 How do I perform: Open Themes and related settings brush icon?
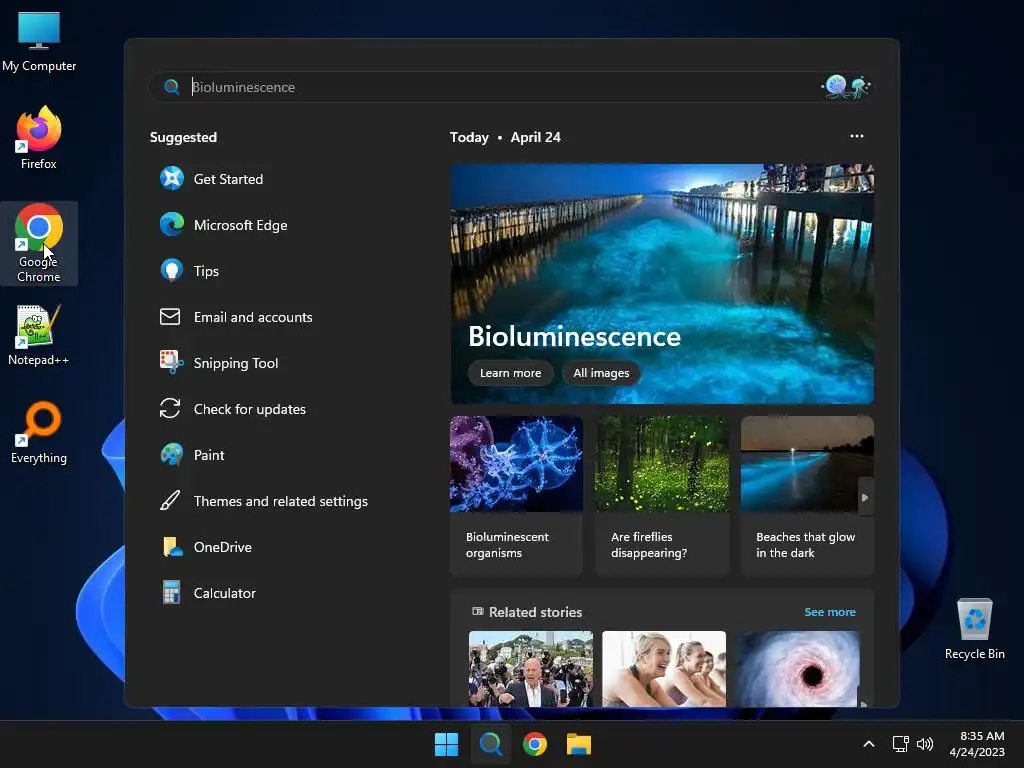pos(170,501)
